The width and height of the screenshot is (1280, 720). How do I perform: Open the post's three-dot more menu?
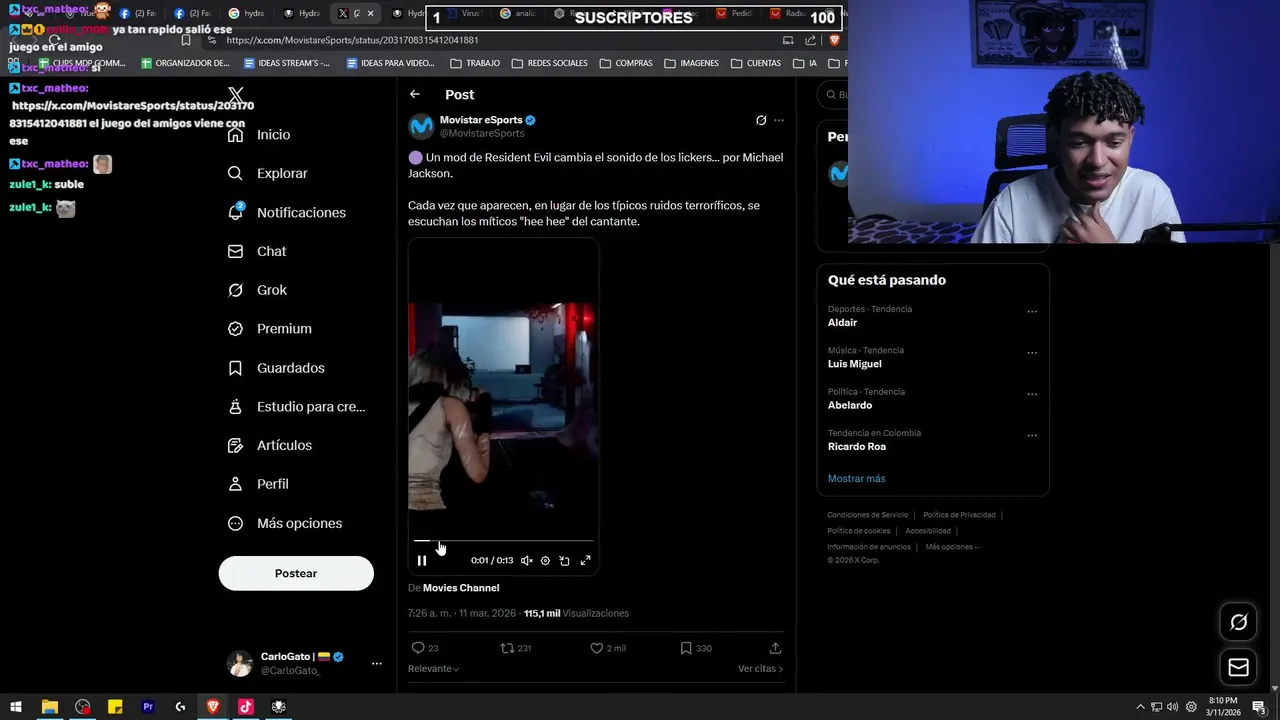pos(779,120)
